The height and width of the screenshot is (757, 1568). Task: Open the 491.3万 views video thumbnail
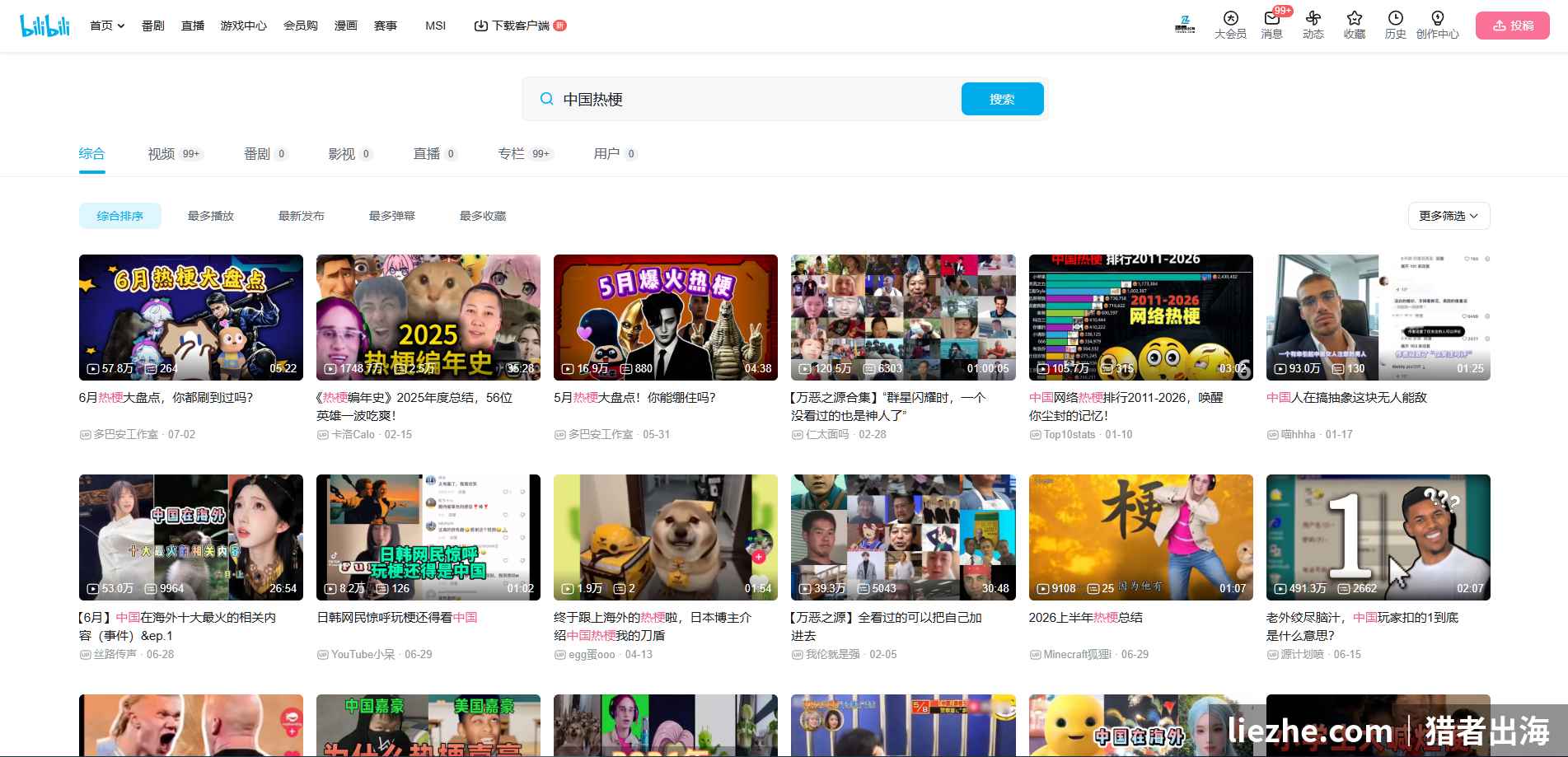pos(1378,537)
